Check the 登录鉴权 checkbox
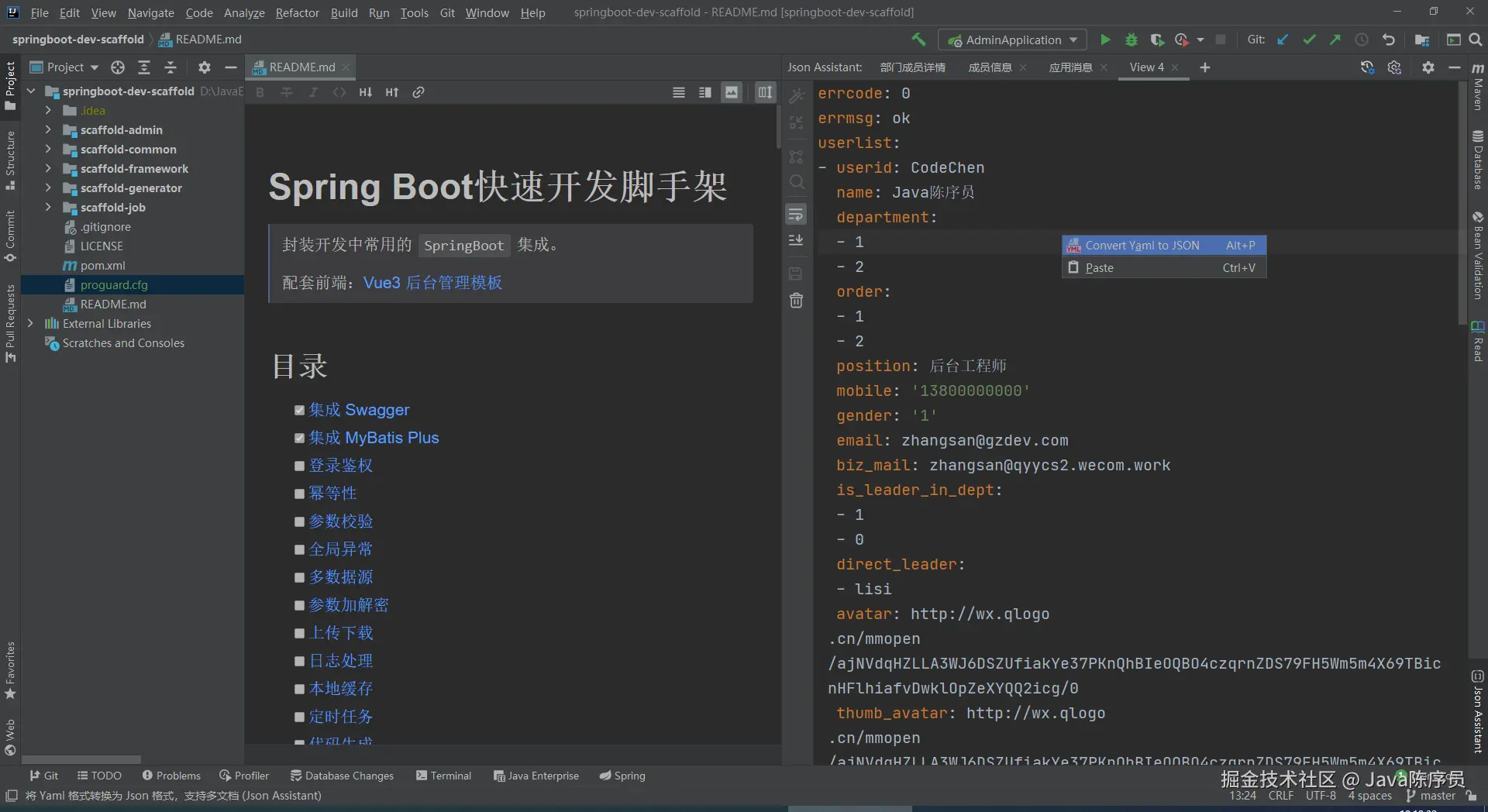Viewport: 1488px width, 812px height. tap(299, 466)
